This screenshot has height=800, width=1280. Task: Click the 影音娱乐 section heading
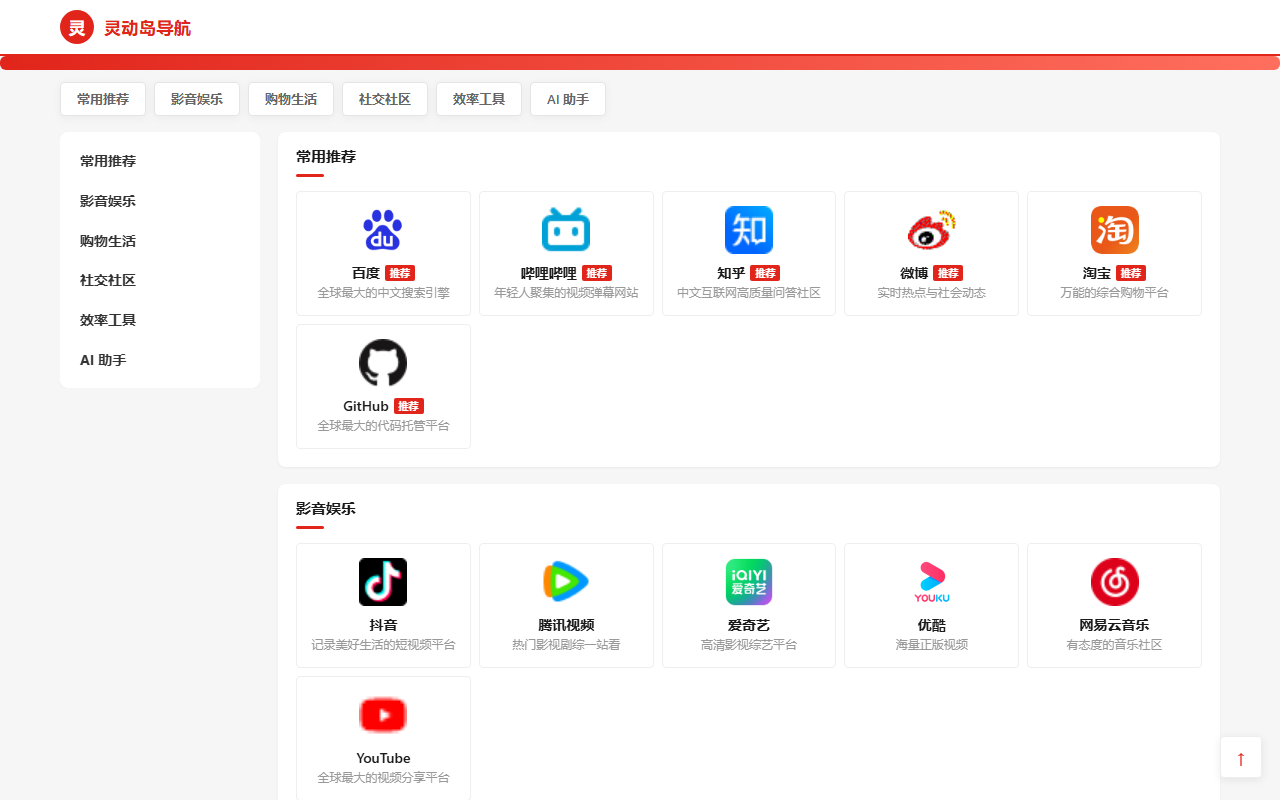coord(326,509)
